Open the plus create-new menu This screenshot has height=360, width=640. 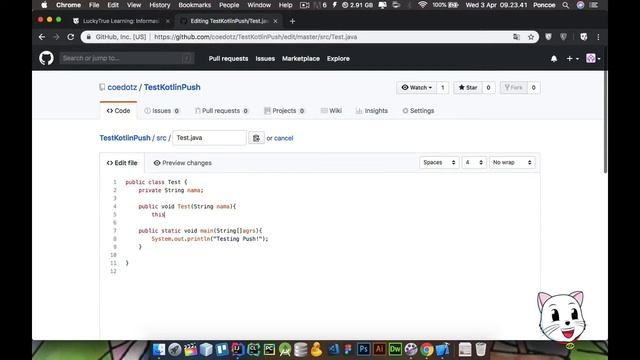click(x=572, y=59)
